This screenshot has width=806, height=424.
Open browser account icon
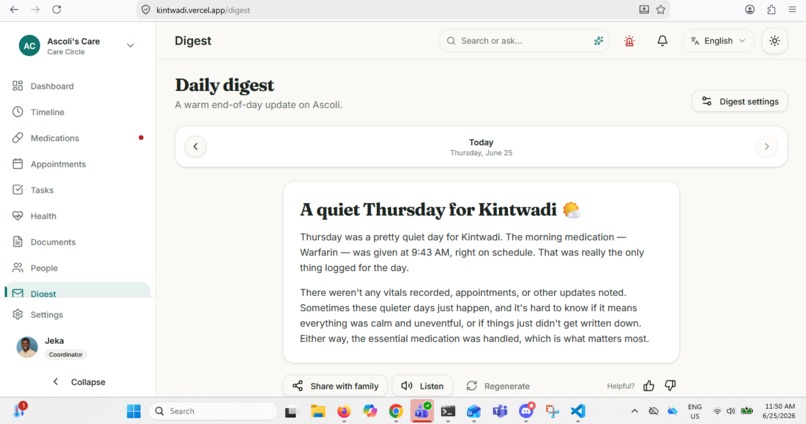tap(750, 10)
